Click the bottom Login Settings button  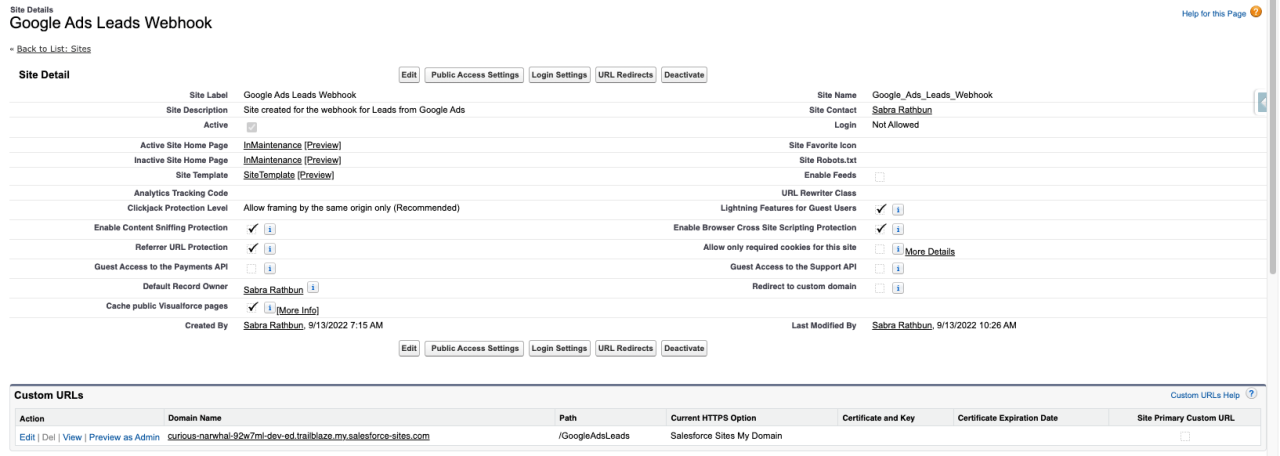(x=559, y=348)
